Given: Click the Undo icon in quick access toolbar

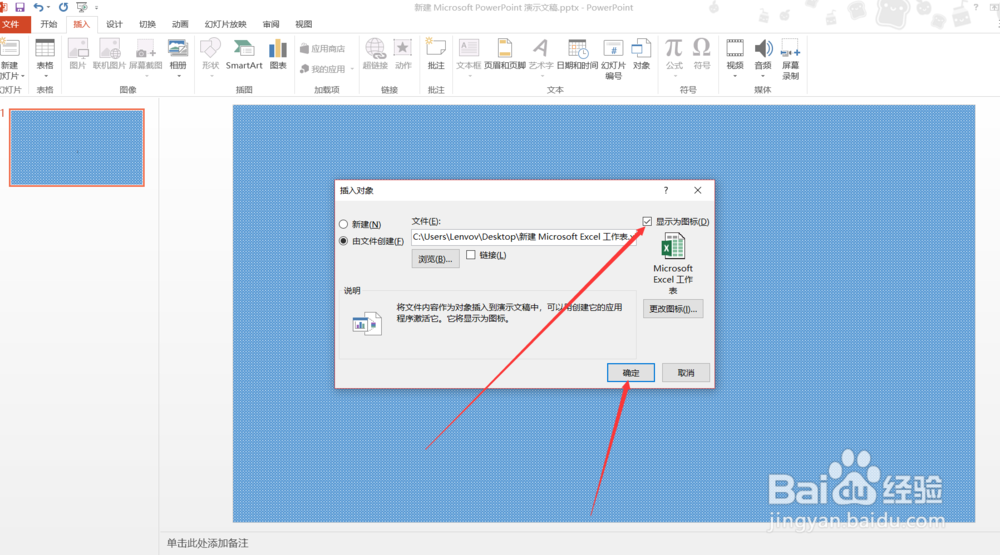Looking at the screenshot, I should [x=38, y=8].
